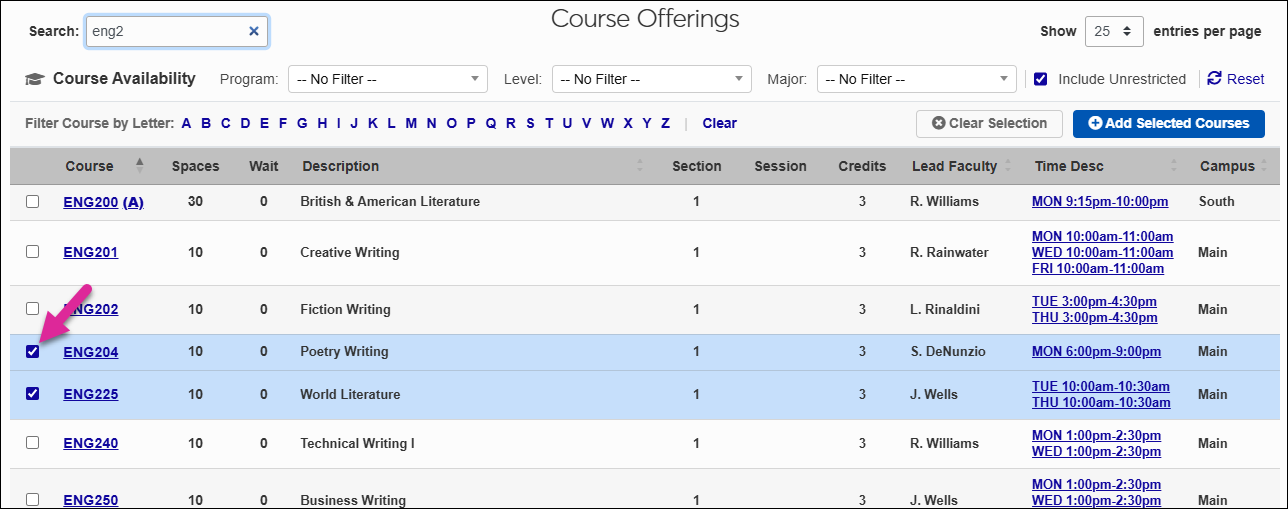Check the ENG250 course checkbox

tap(33, 499)
